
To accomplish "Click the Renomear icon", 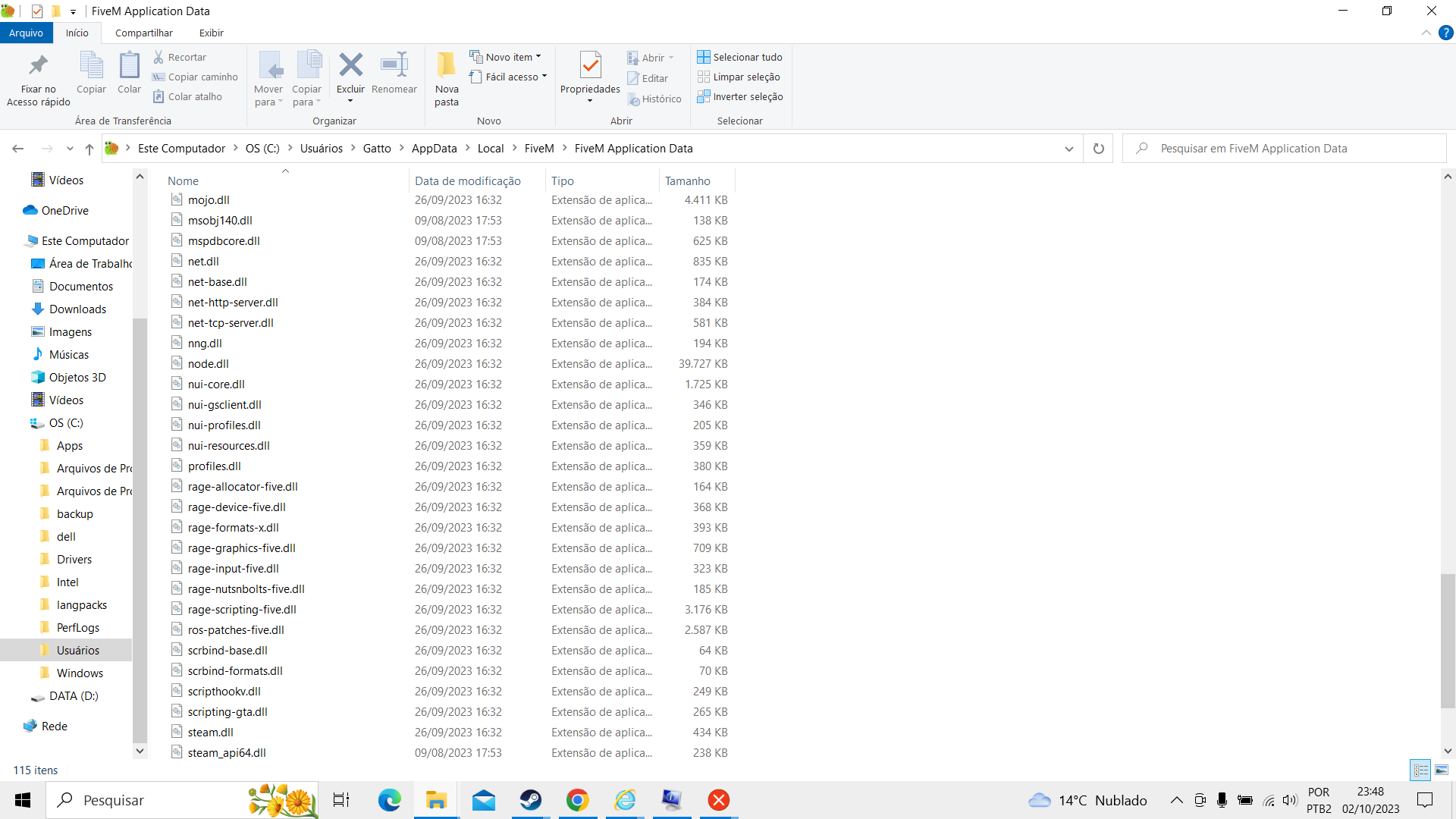I will [394, 65].
